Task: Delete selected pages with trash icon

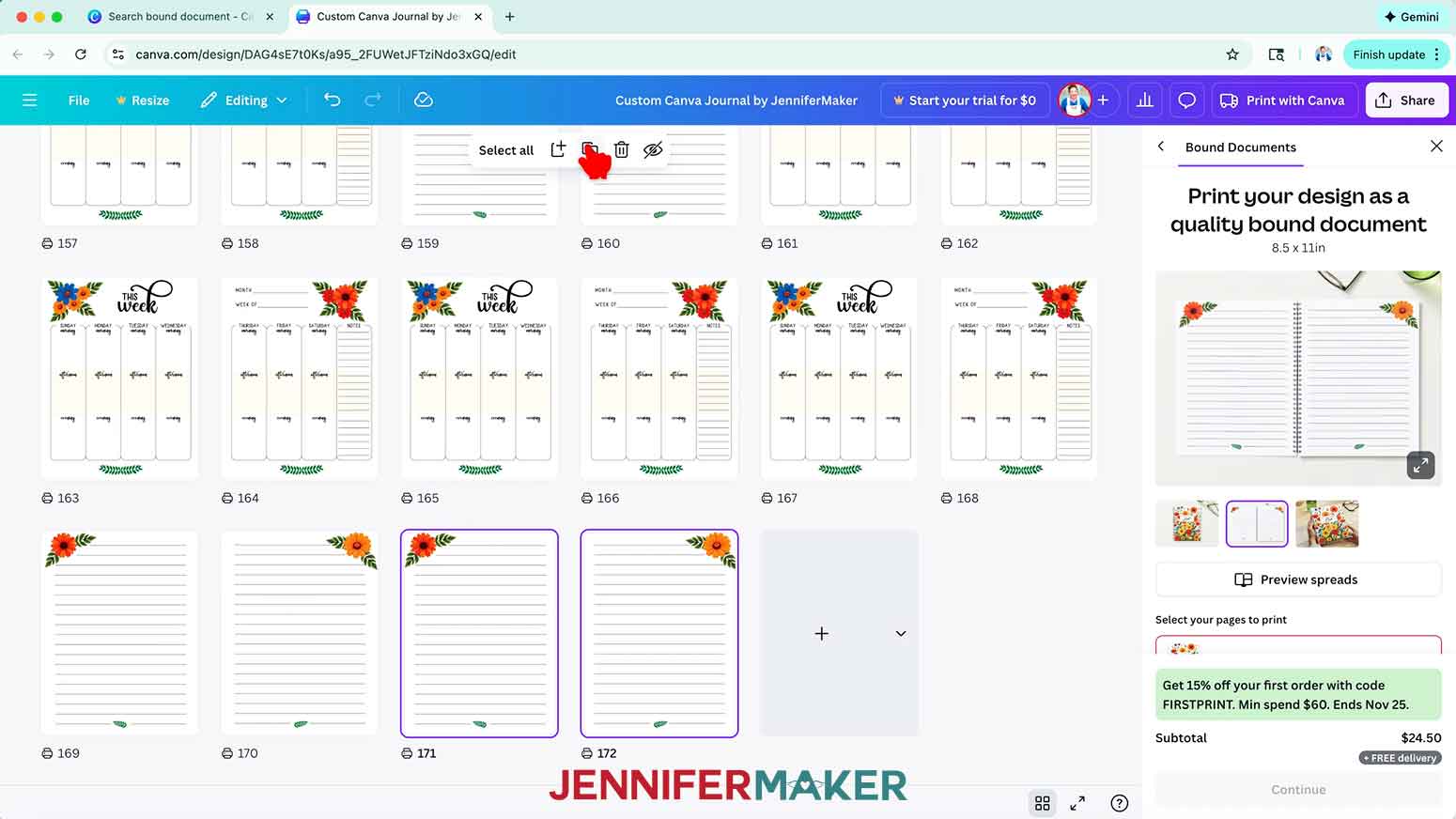Action: coord(621,149)
